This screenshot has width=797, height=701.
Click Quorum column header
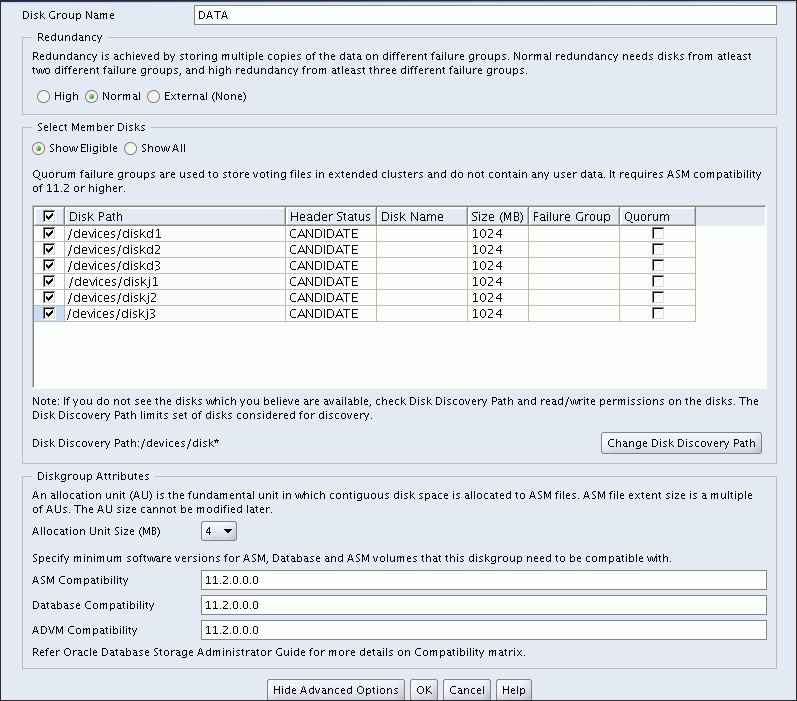click(x=657, y=217)
